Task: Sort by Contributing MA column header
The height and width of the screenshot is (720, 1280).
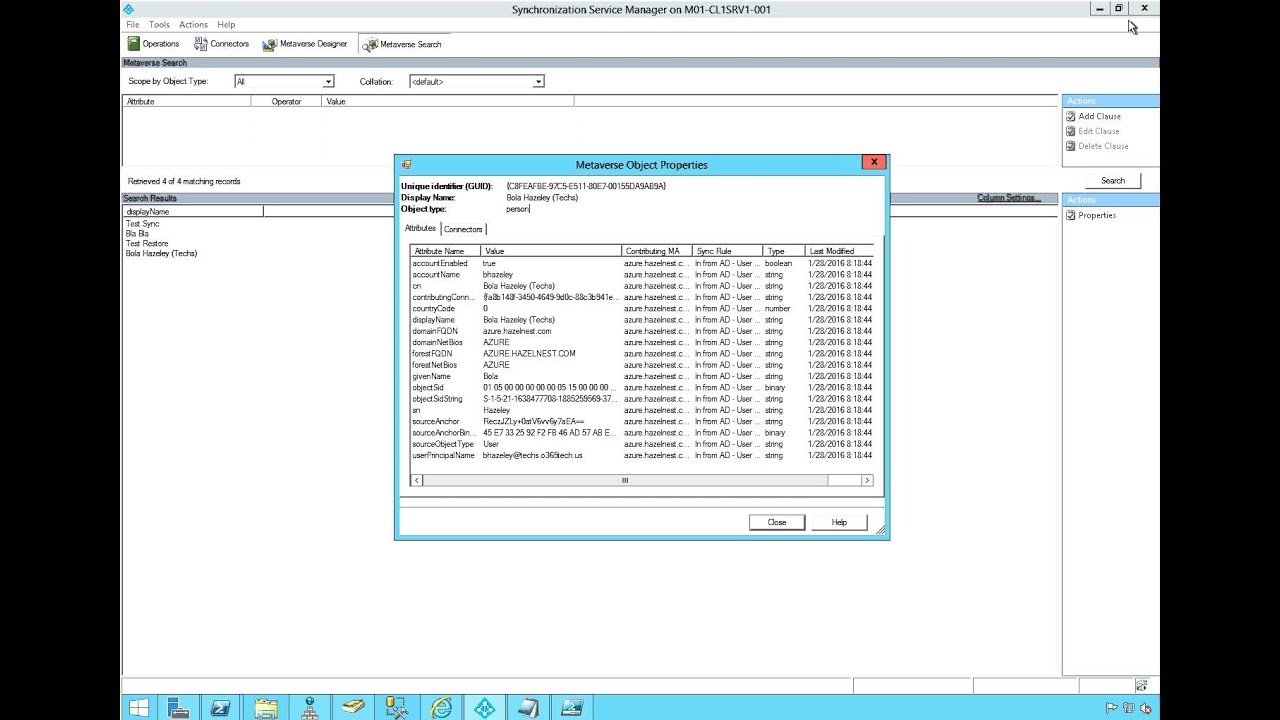Action: [657, 251]
